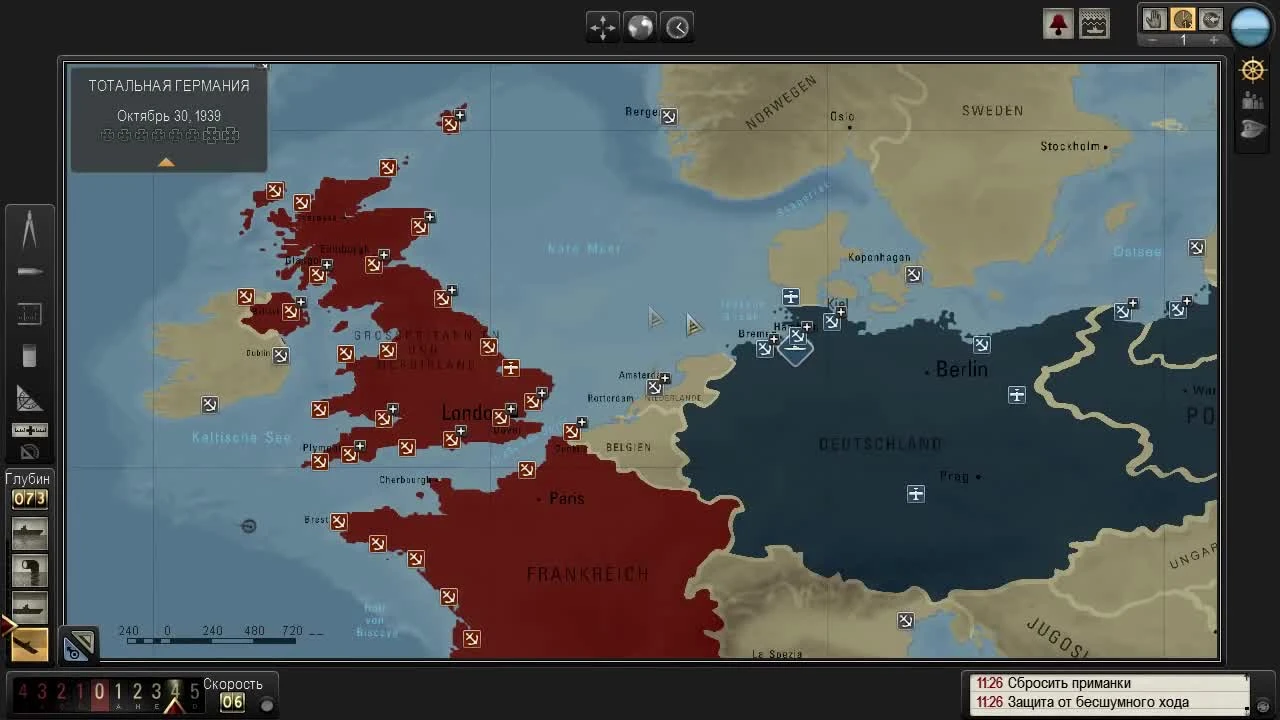
Task: Open the globe world view icon
Action: pos(640,27)
